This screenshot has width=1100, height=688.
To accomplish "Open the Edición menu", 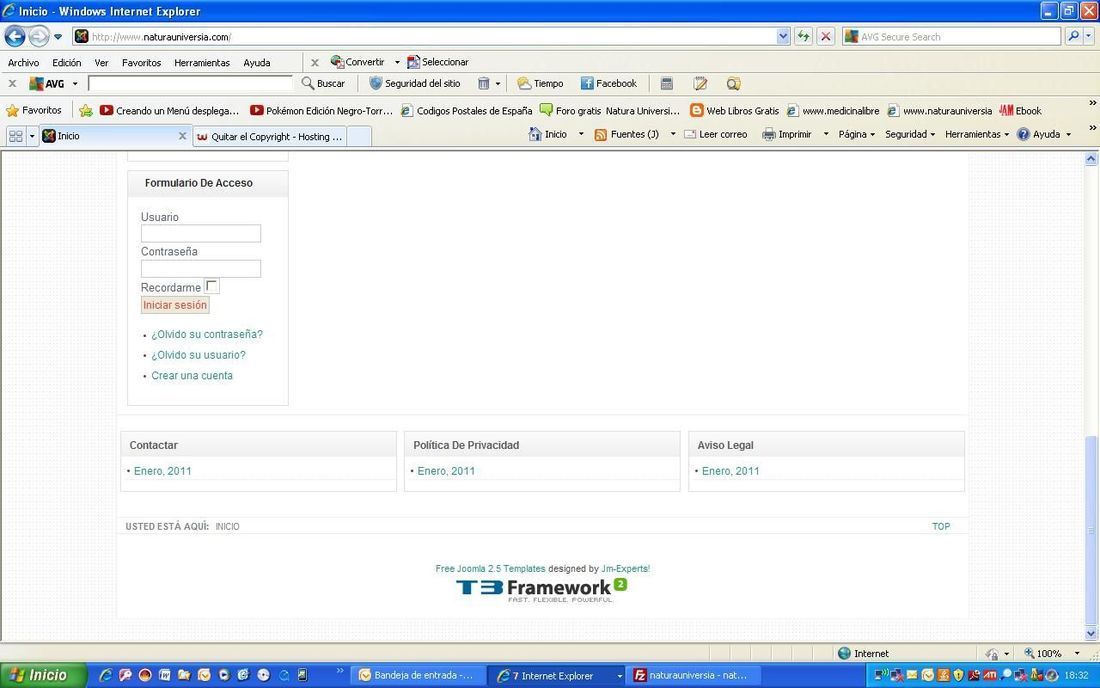I will 67,62.
